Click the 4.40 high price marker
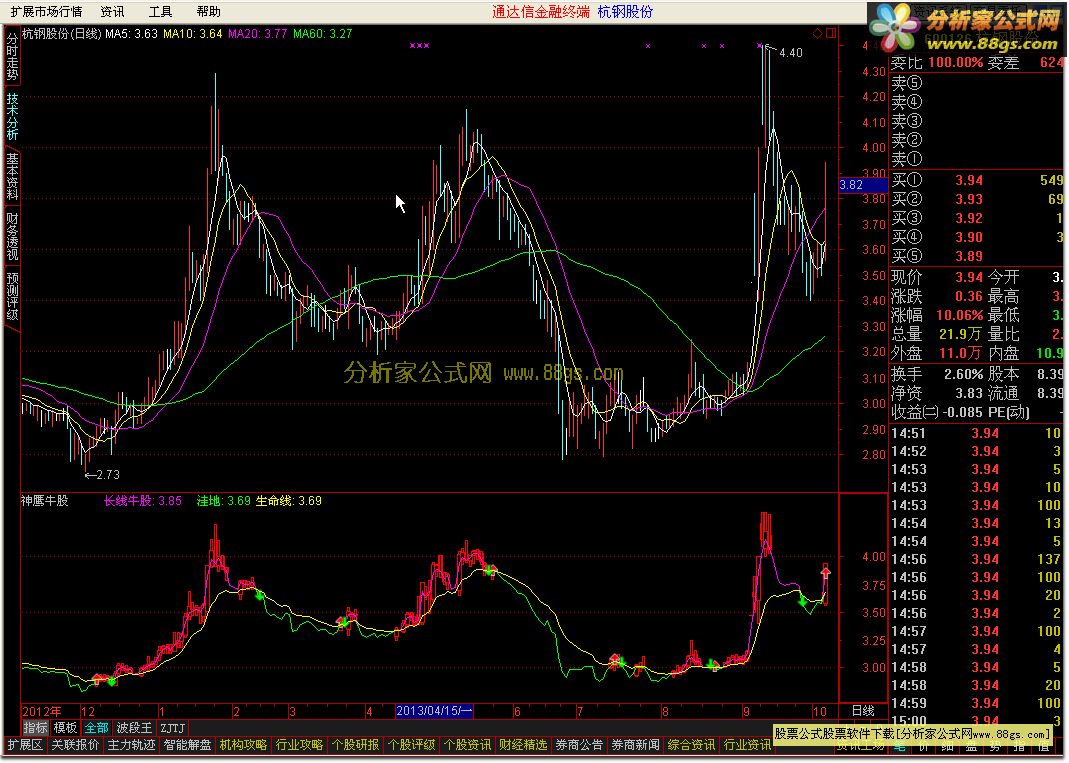Viewport: 1069px width, 763px height. pos(790,53)
